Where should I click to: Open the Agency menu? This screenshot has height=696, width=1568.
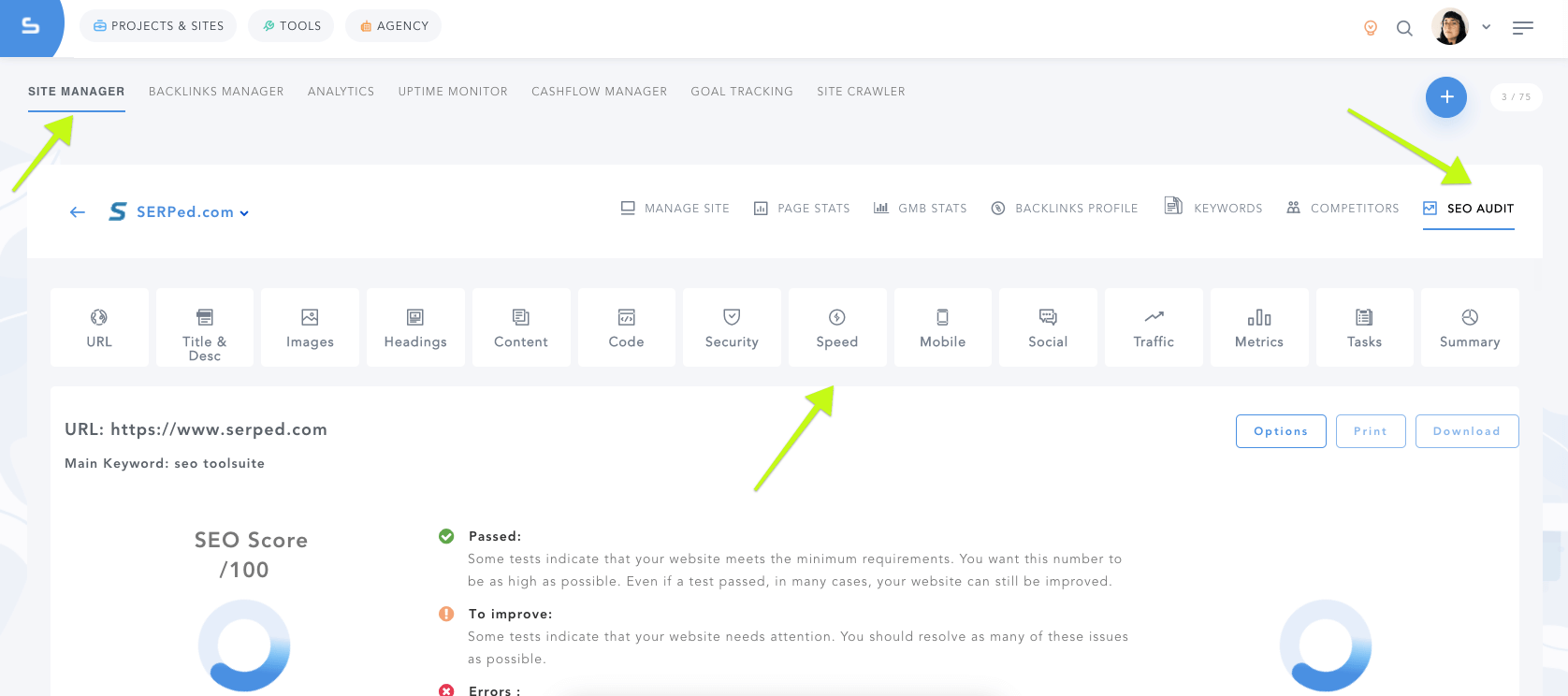pos(393,26)
